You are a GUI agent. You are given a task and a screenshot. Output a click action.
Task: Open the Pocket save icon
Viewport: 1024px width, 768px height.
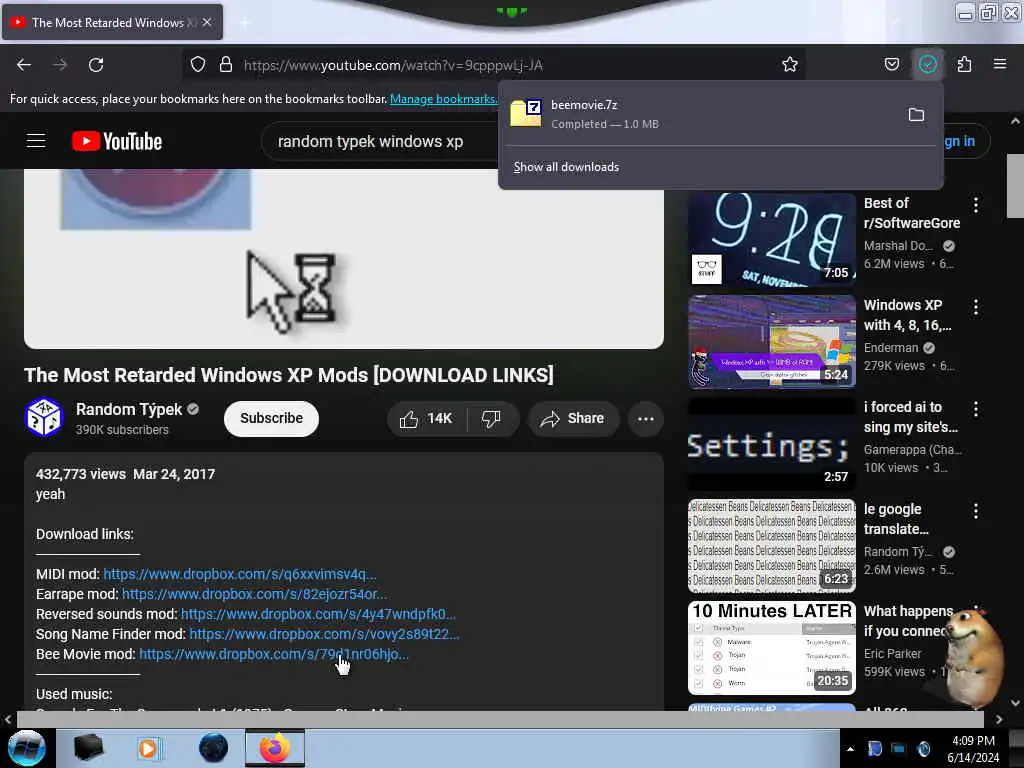[891, 65]
